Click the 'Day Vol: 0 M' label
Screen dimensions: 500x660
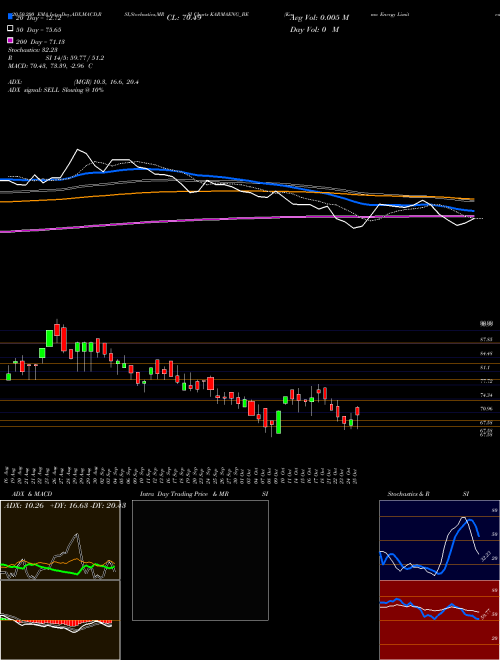click(314, 29)
